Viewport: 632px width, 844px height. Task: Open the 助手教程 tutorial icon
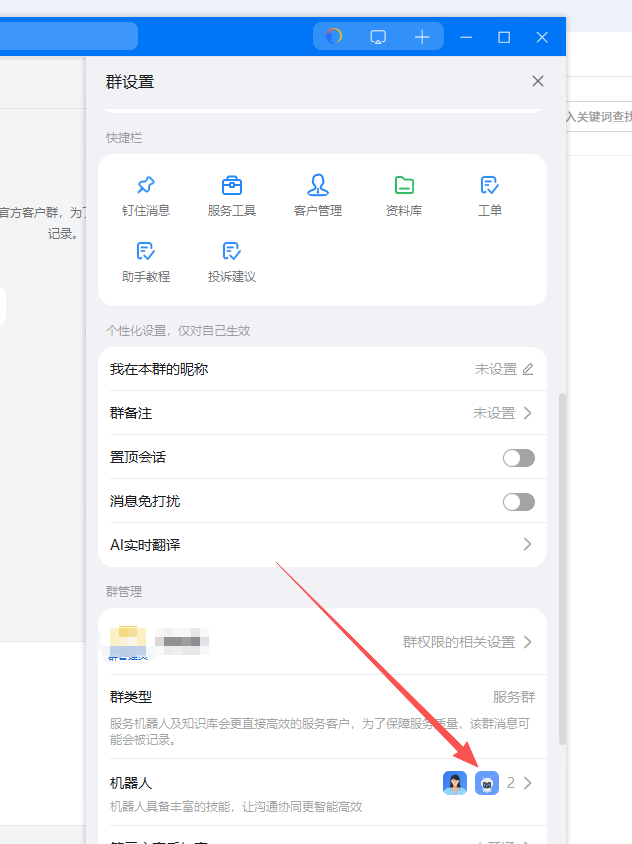(146, 251)
